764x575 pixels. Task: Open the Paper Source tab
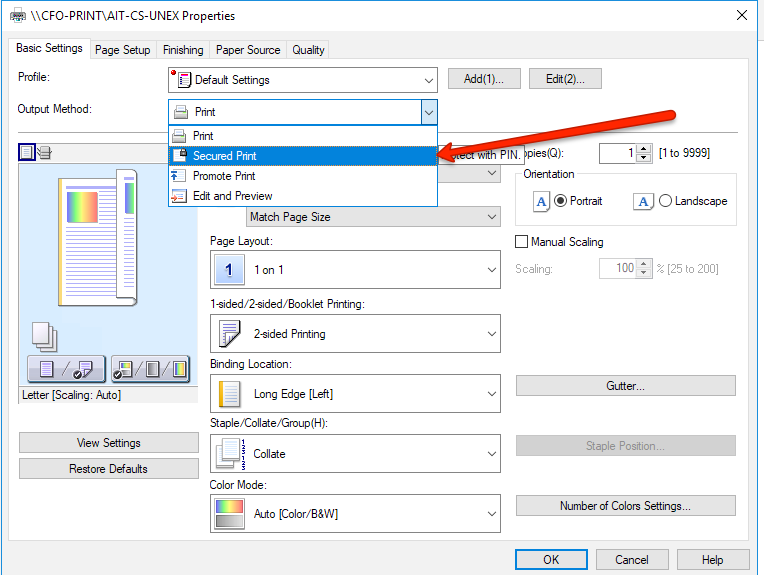[249, 50]
